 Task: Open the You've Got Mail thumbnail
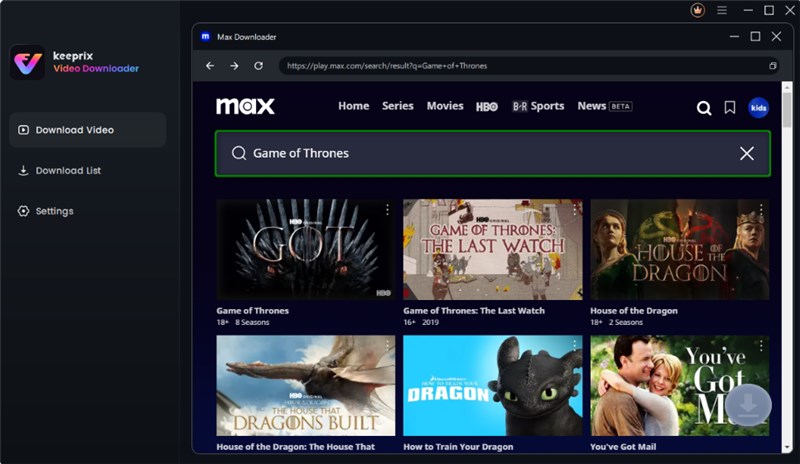click(680, 385)
